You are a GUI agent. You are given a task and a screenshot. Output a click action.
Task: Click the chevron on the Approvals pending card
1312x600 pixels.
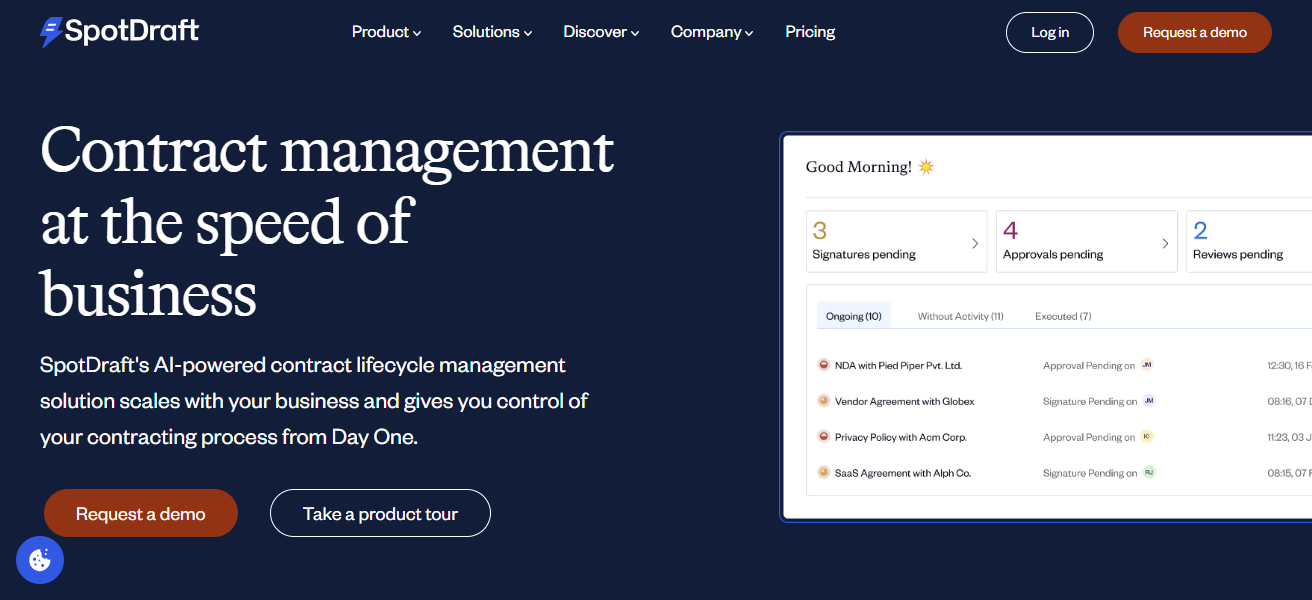[1165, 243]
